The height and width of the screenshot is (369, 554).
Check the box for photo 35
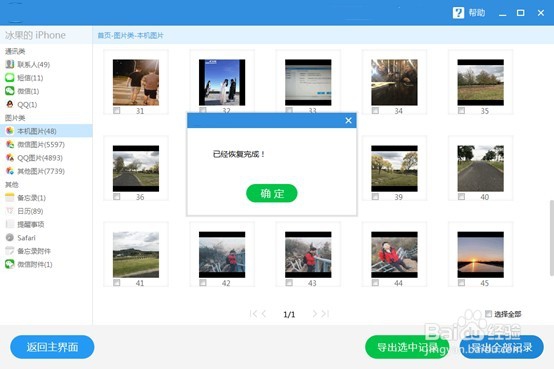(x=461, y=111)
